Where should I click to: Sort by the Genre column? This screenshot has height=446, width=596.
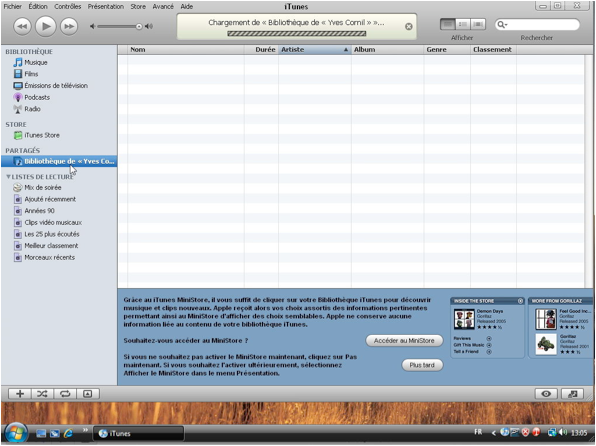coord(447,49)
